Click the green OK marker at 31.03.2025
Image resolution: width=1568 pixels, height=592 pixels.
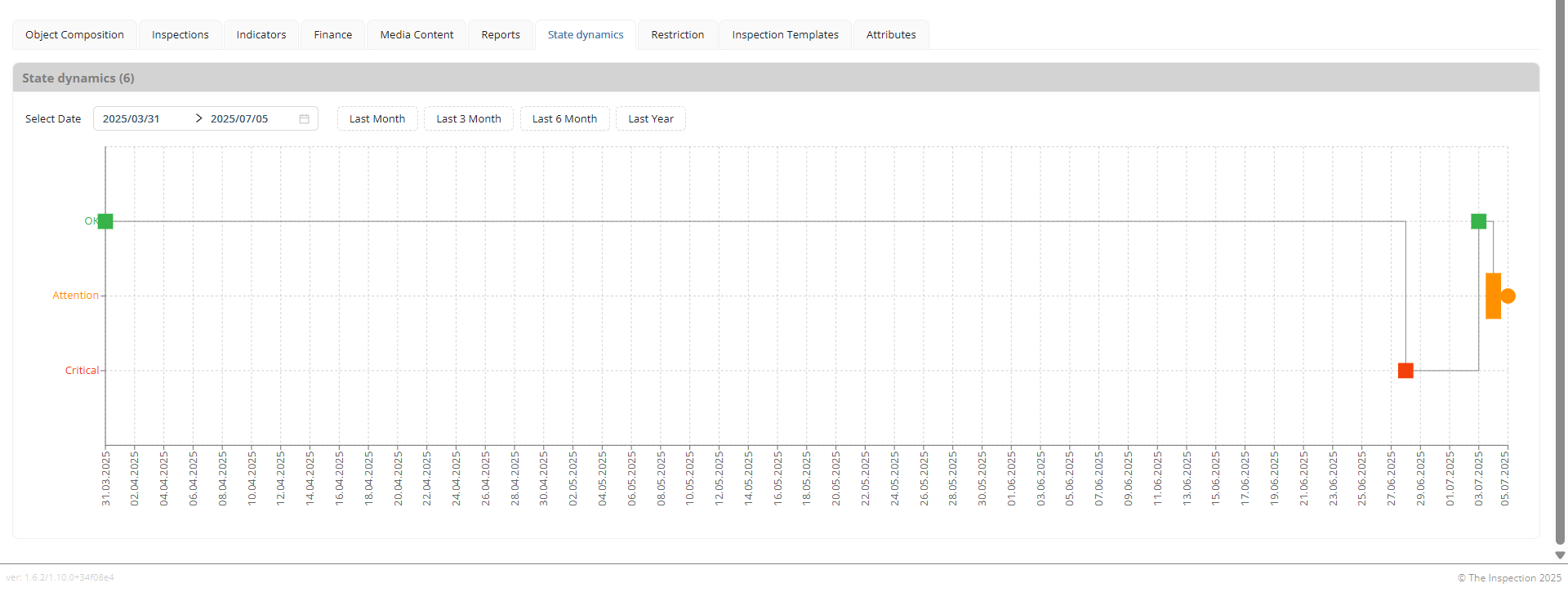105,221
